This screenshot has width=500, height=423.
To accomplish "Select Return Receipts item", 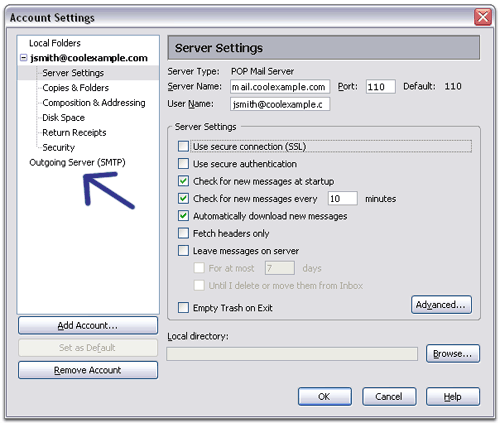I will tap(74, 133).
